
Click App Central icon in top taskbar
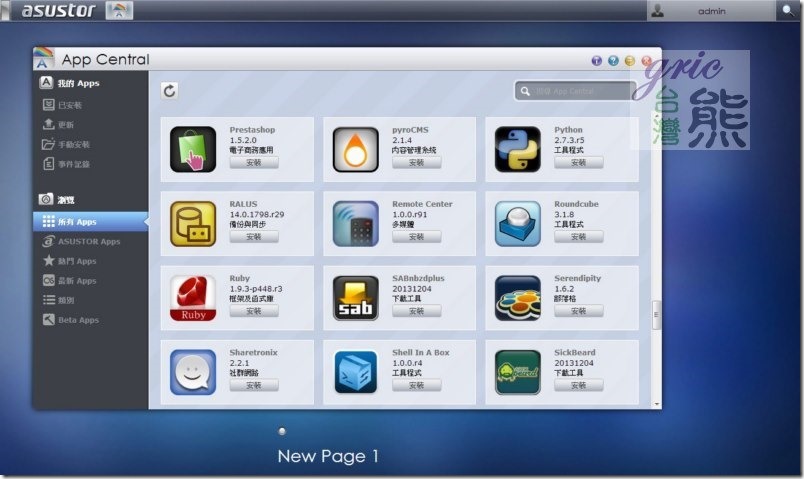point(119,10)
